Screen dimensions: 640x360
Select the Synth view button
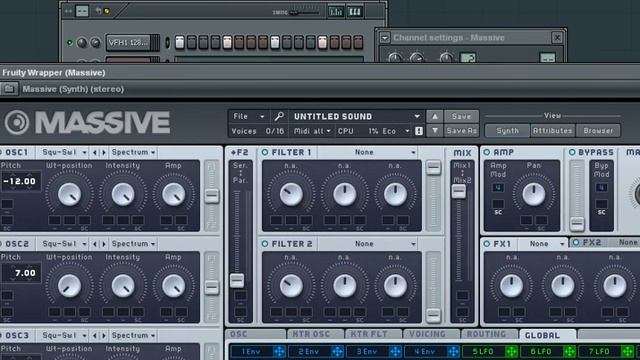pos(507,131)
